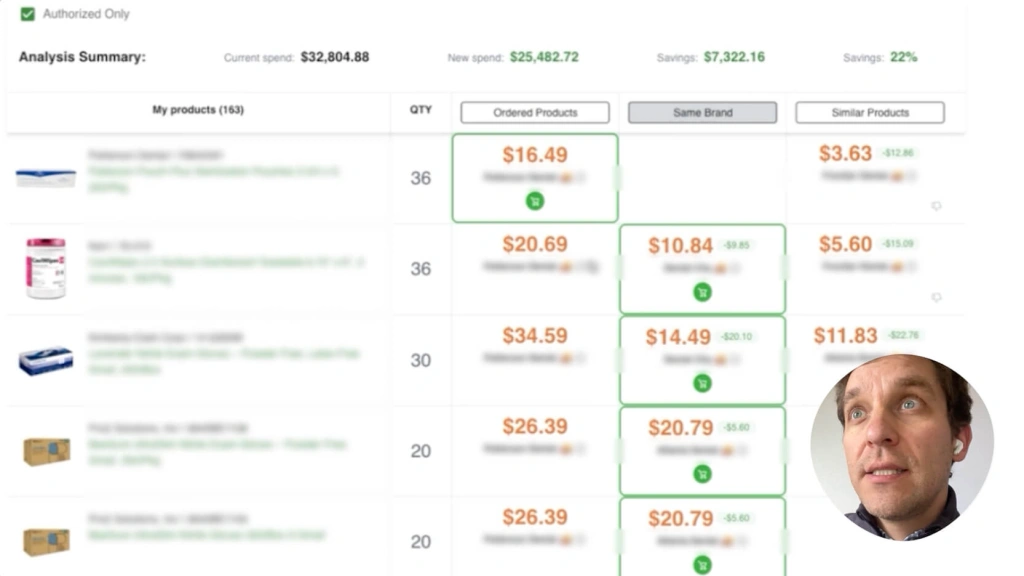Uncheck the Authorized Only checkbox
This screenshot has height=576, width=1024.
click(x=28, y=14)
